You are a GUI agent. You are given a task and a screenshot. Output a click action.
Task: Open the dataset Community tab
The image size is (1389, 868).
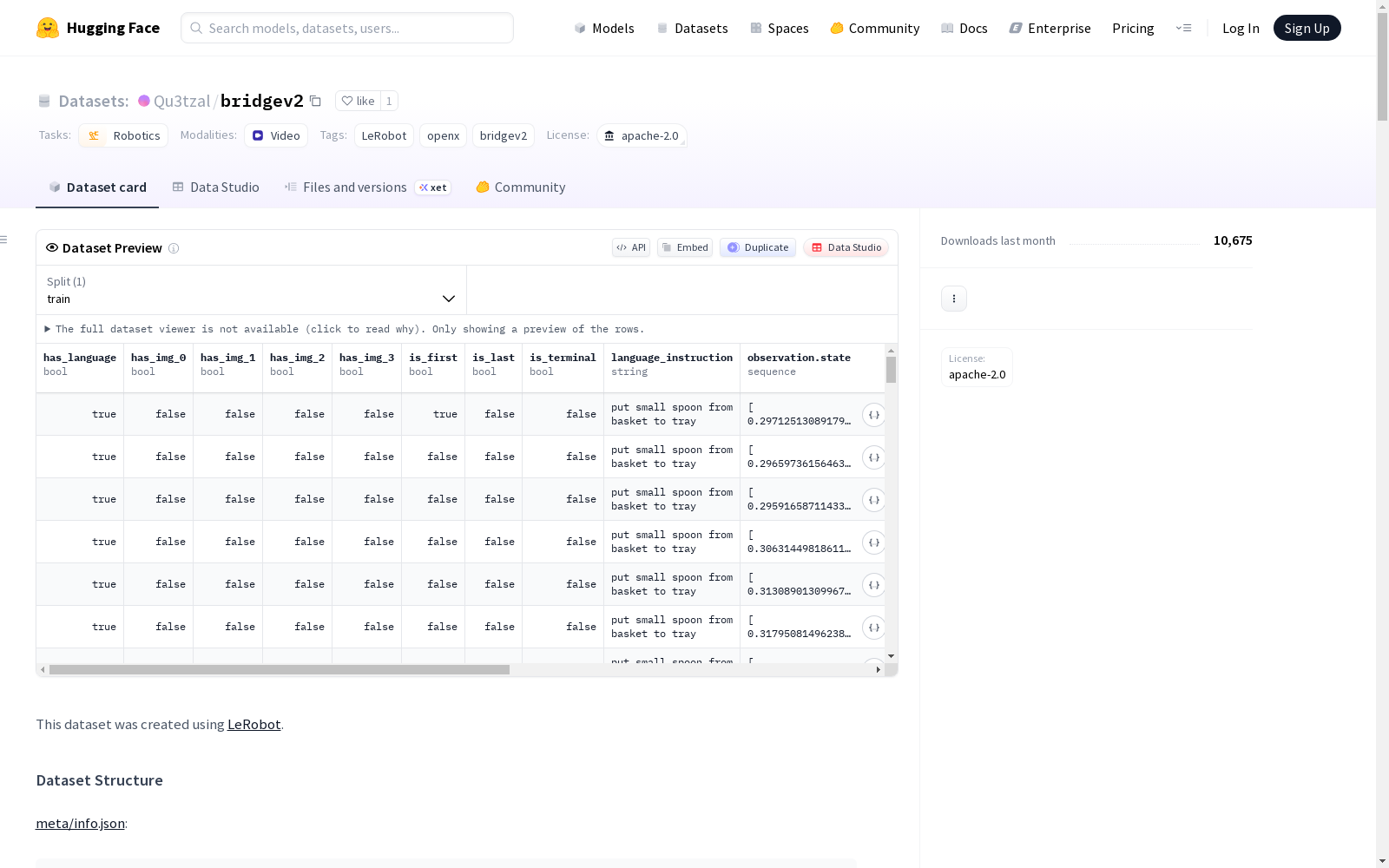[521, 187]
